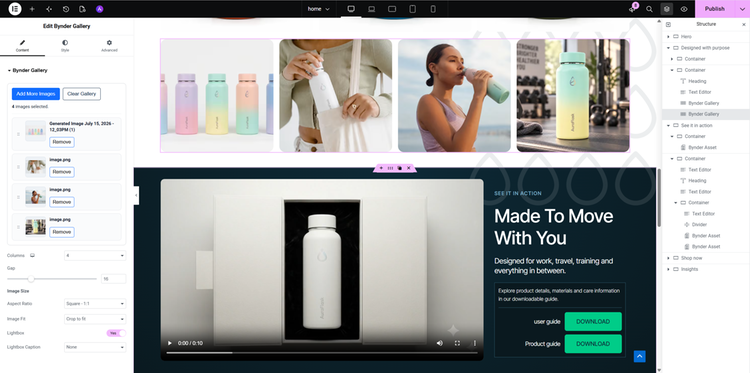This screenshot has width=750, height=373.
Task: Collapse the editor panel side arrow
Action: click(136, 196)
